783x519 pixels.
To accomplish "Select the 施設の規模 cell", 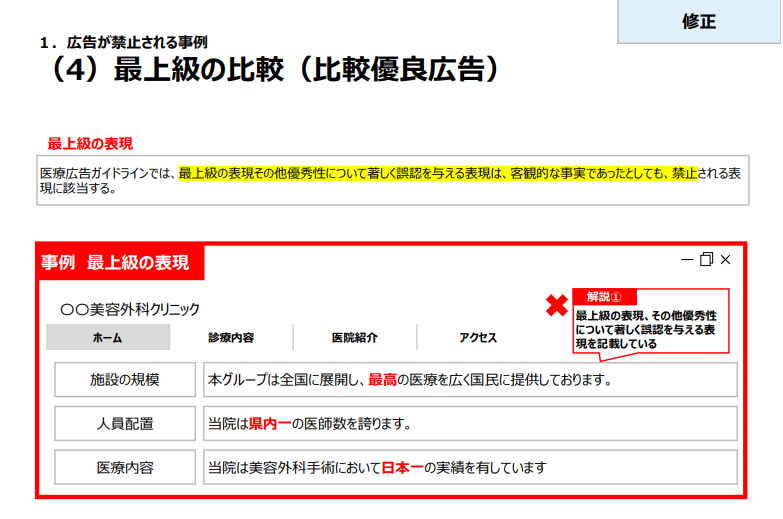I will pos(125,380).
